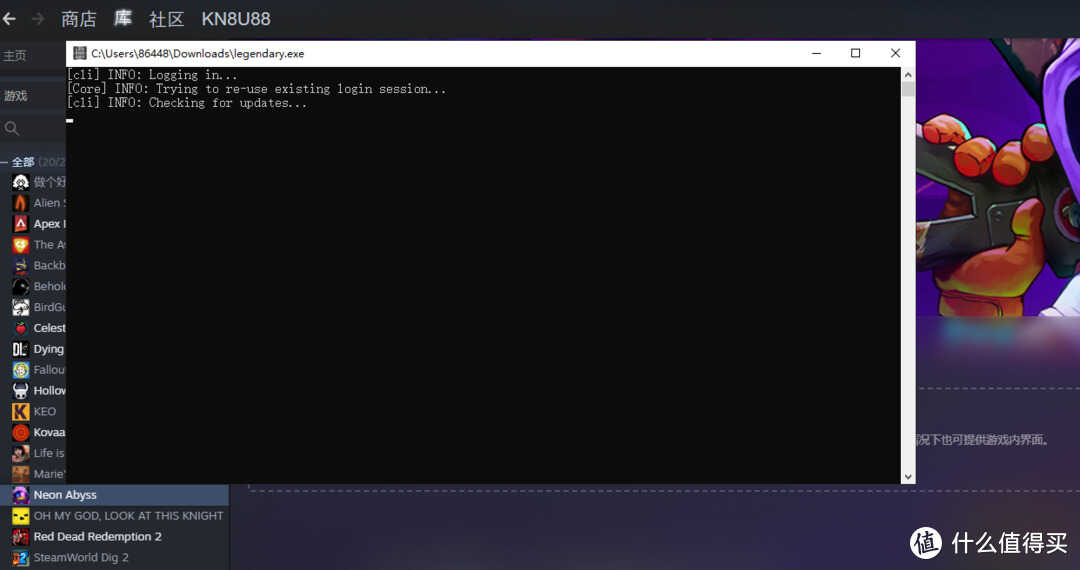The image size is (1080, 570).
Task: Select the Hollow Knight icon
Action: 21,391
